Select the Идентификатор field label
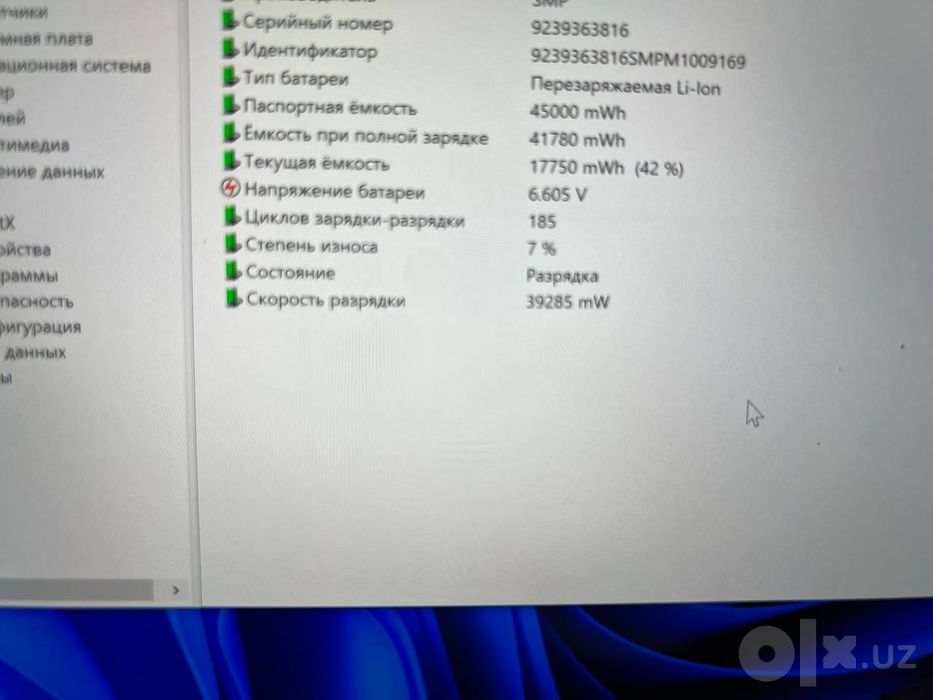This screenshot has width=933, height=700. click(x=311, y=51)
